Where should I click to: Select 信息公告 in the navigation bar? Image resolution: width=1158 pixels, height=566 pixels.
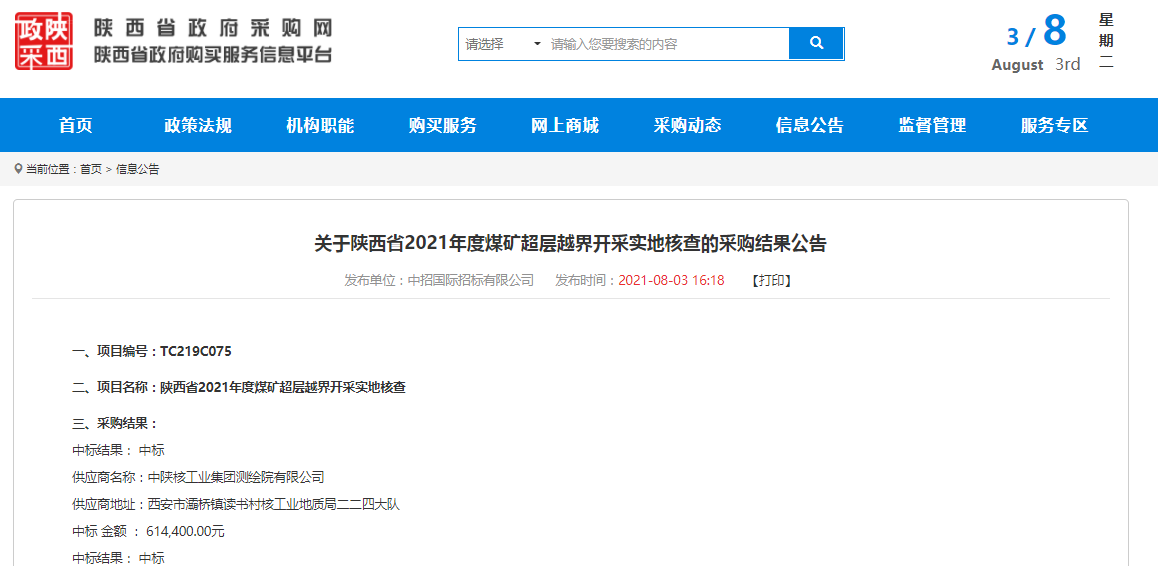pyautogui.click(x=810, y=125)
